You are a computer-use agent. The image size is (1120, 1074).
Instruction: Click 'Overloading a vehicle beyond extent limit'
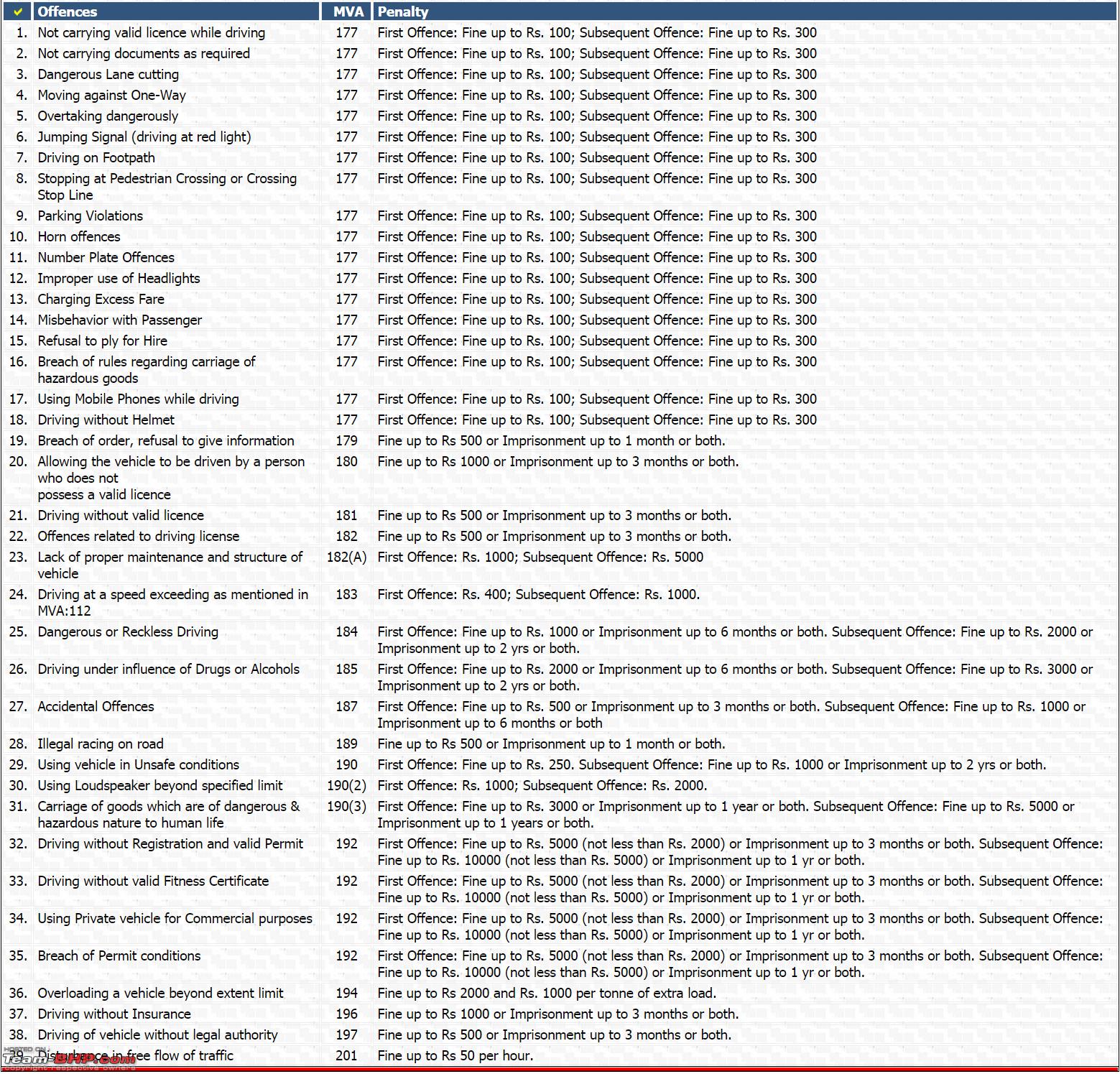point(161,993)
